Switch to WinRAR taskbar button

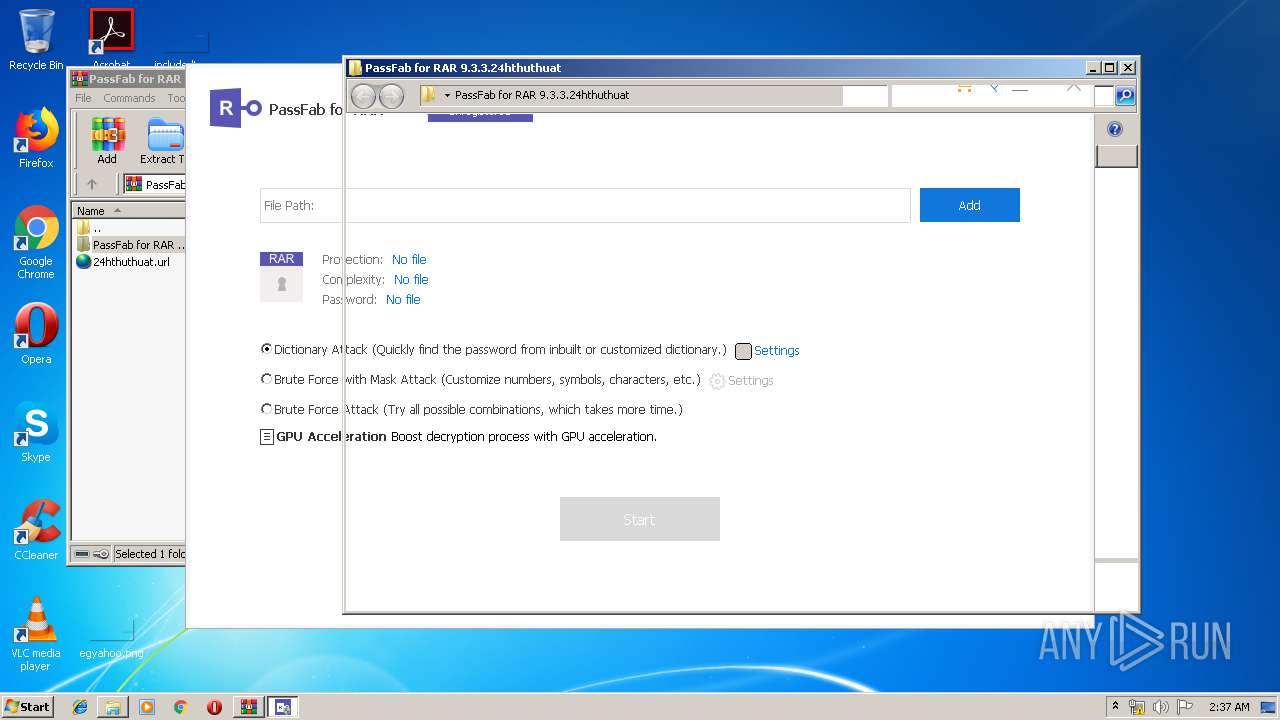point(249,707)
